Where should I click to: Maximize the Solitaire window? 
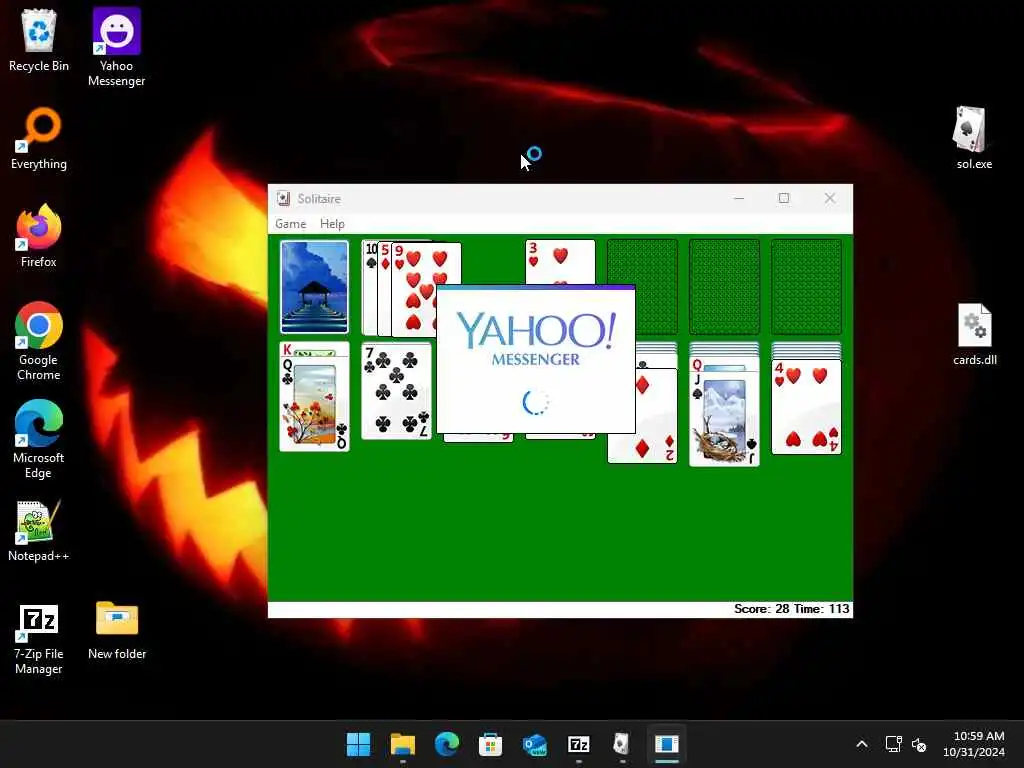(784, 199)
